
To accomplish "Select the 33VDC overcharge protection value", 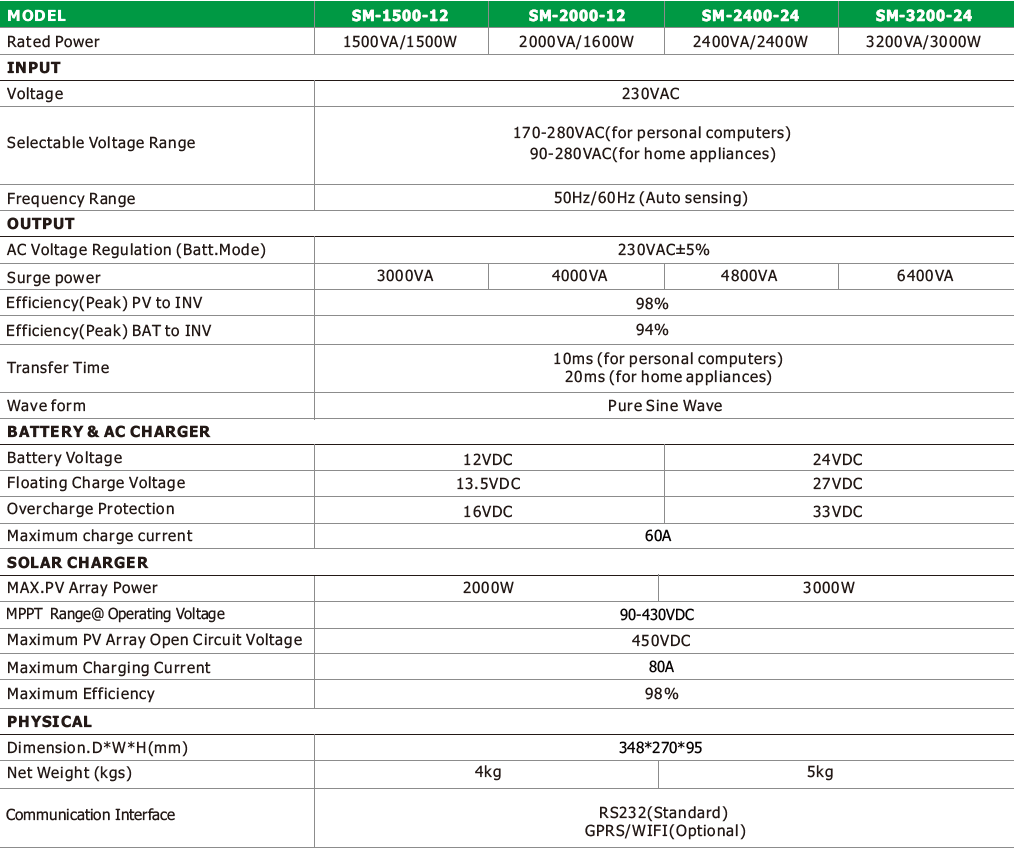I will 838,511.
